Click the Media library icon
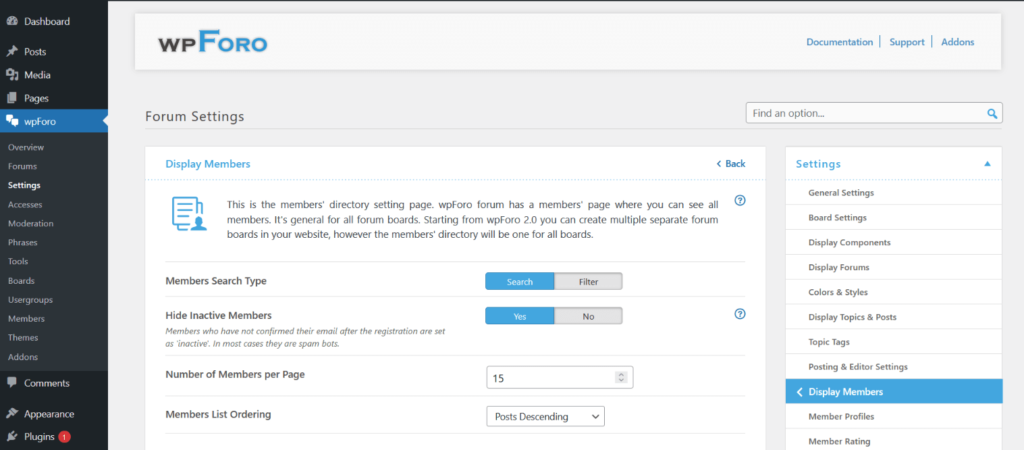The image size is (1024, 450). pos(12,75)
